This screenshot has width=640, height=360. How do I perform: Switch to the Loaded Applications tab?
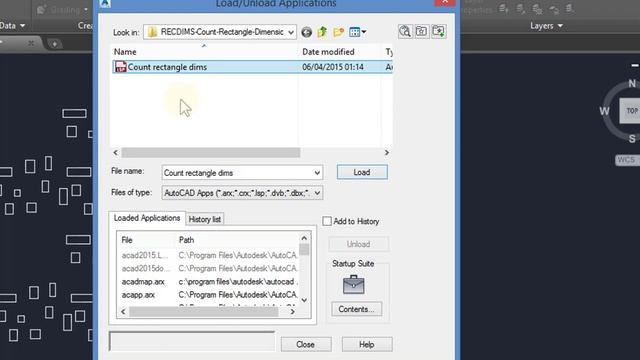tap(147, 218)
